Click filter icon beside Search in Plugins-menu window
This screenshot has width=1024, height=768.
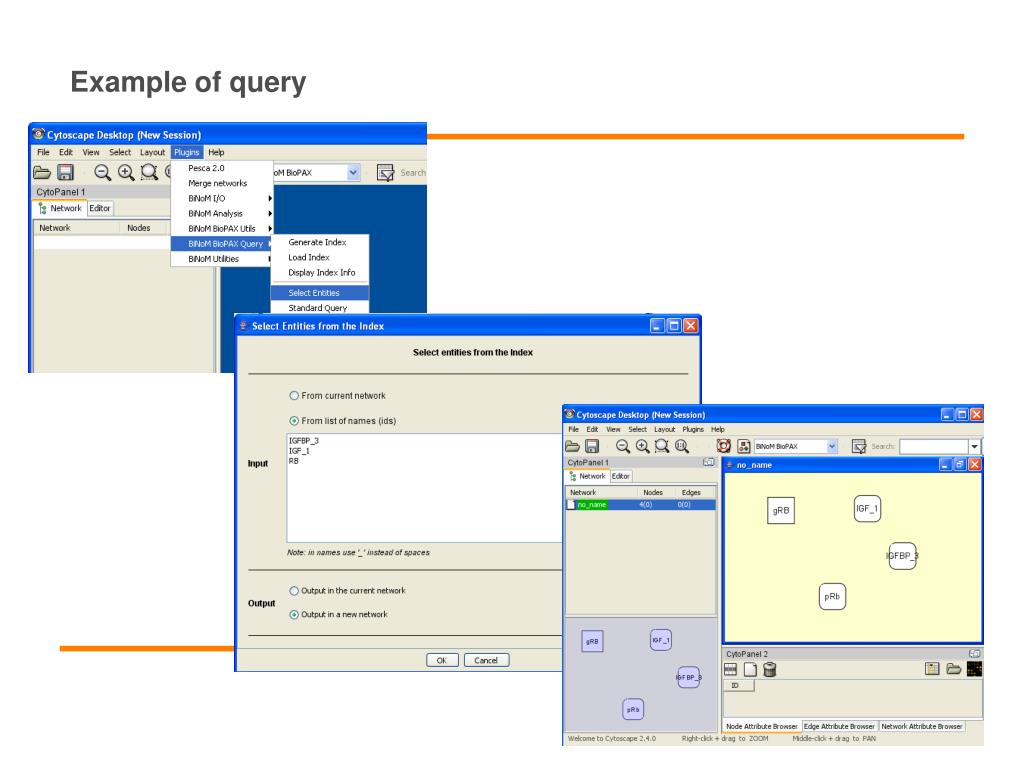(x=385, y=172)
